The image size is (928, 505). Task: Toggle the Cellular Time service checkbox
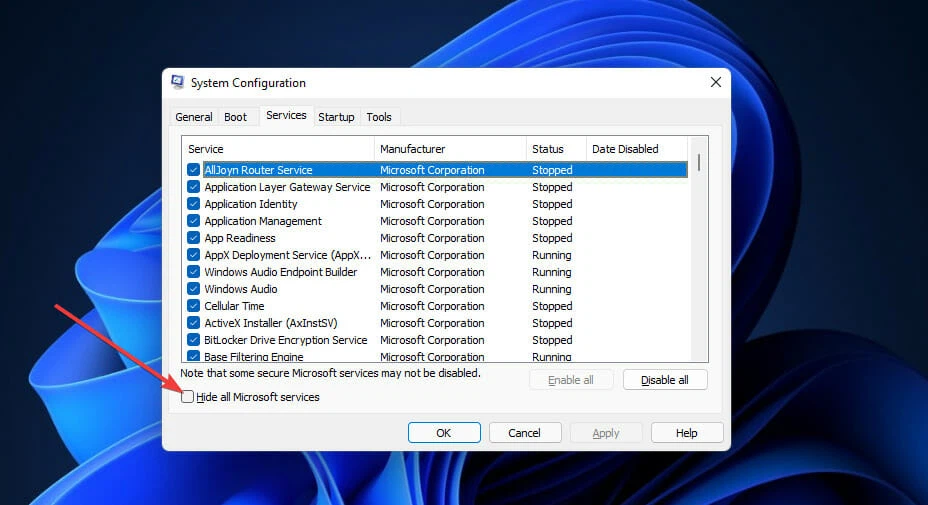coord(194,306)
